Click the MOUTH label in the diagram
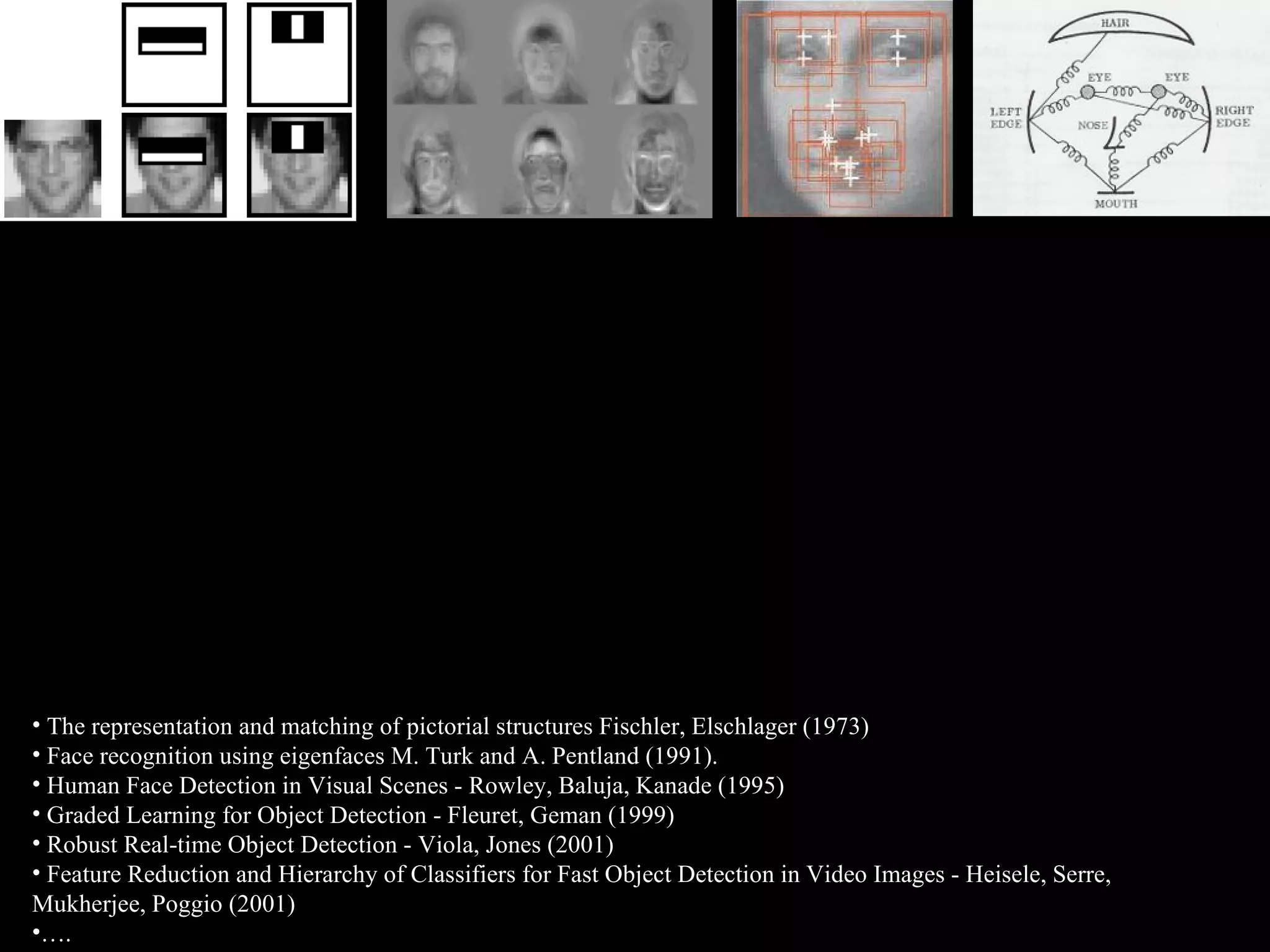Screen dimensions: 1270x952 click(1116, 203)
